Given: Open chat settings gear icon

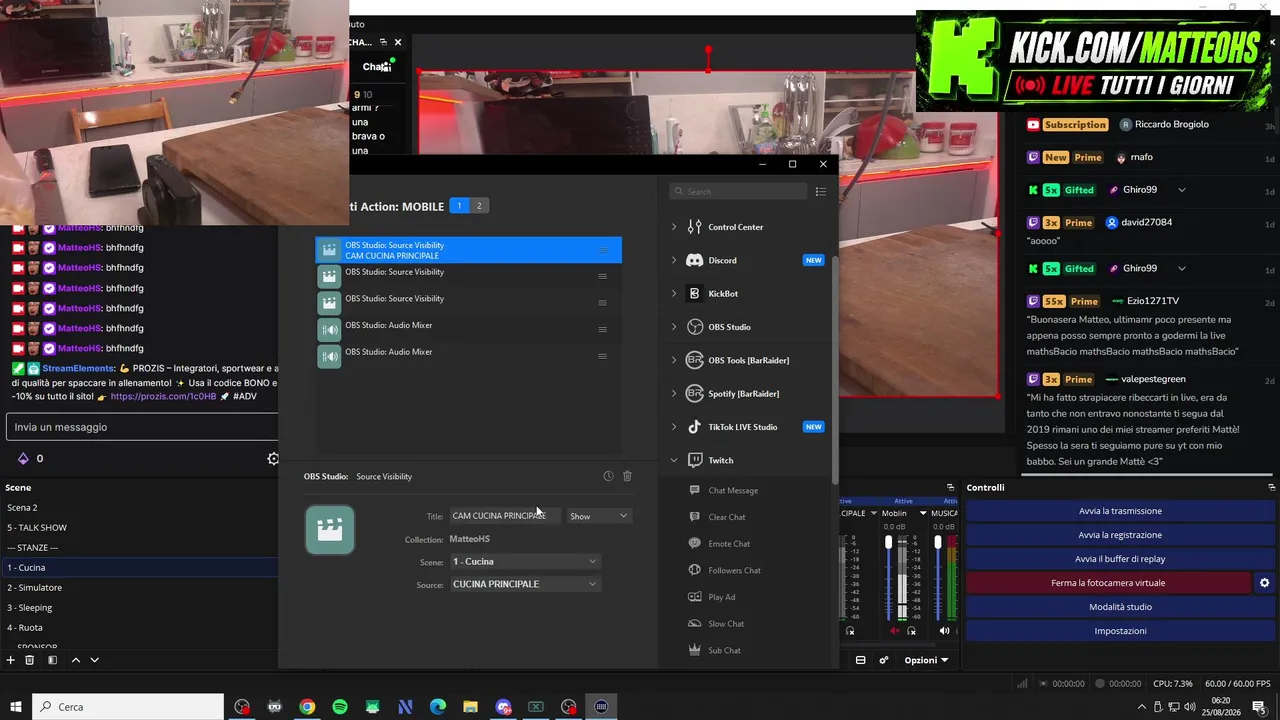Looking at the screenshot, I should (x=272, y=458).
